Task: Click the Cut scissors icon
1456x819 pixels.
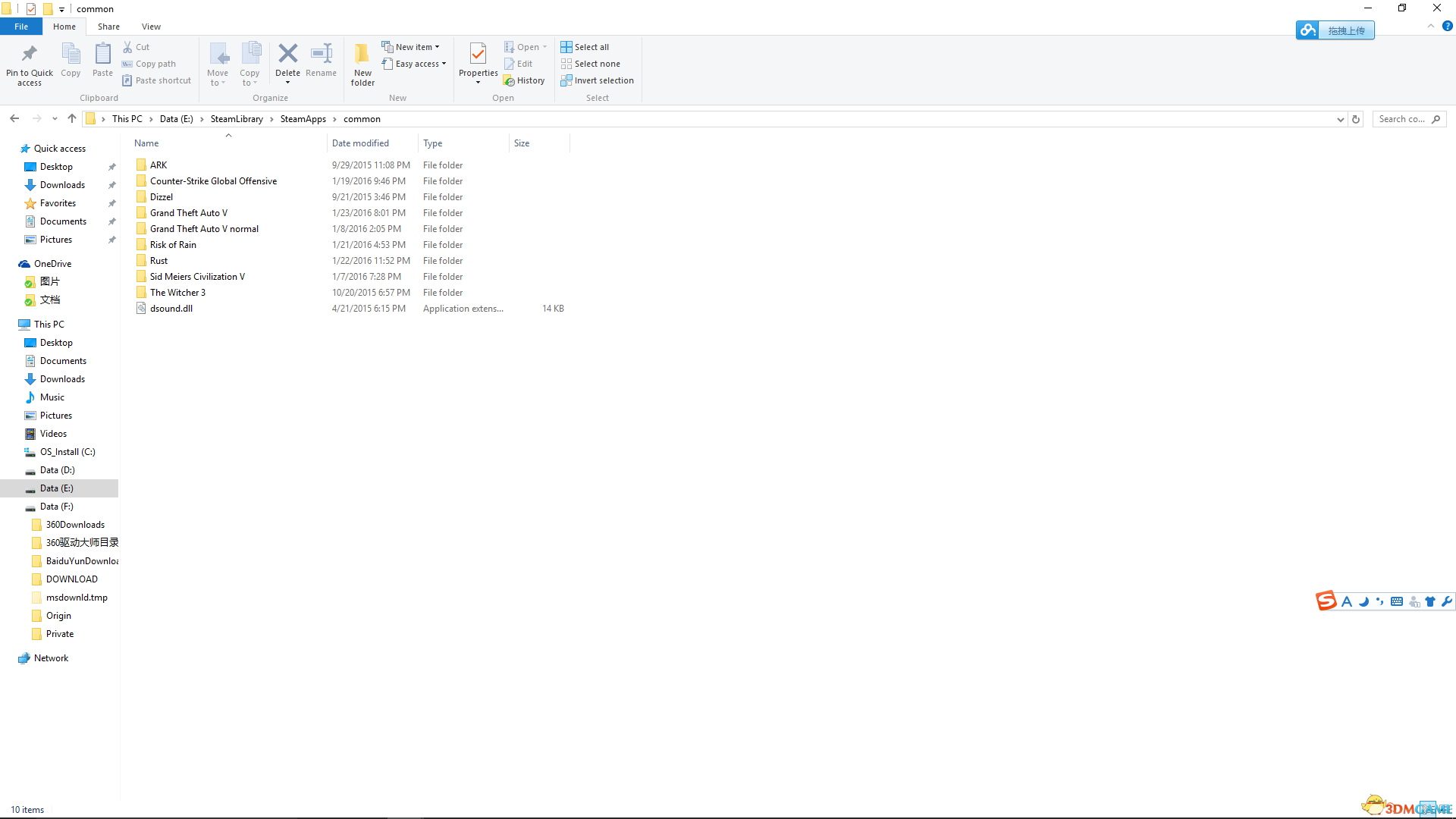Action: [x=127, y=47]
